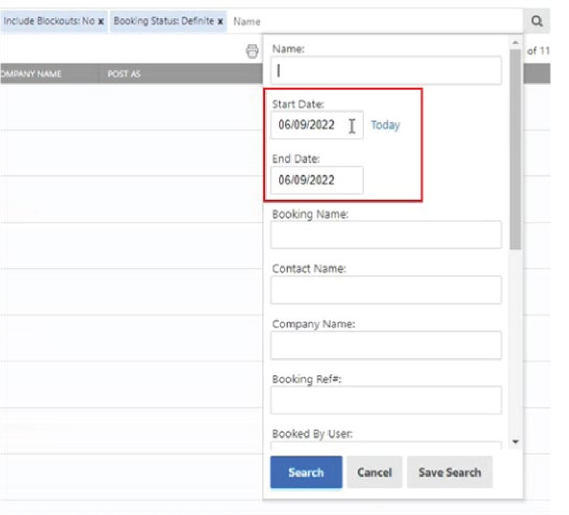Click the search panel vertical scrollbar thumb
Viewport: 569px width, 515px height.
click(515, 150)
